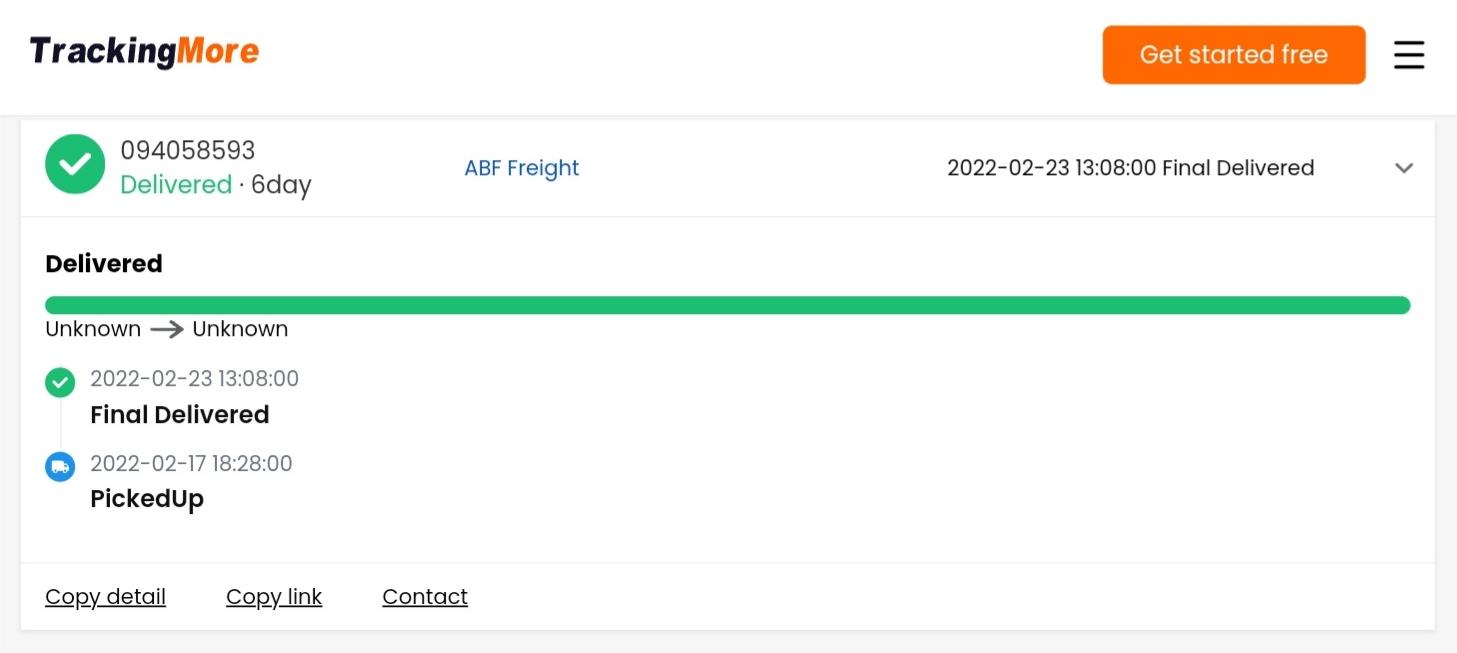Open the hamburger menu icon
Viewport: 1457px width, 653px height.
[x=1408, y=54]
